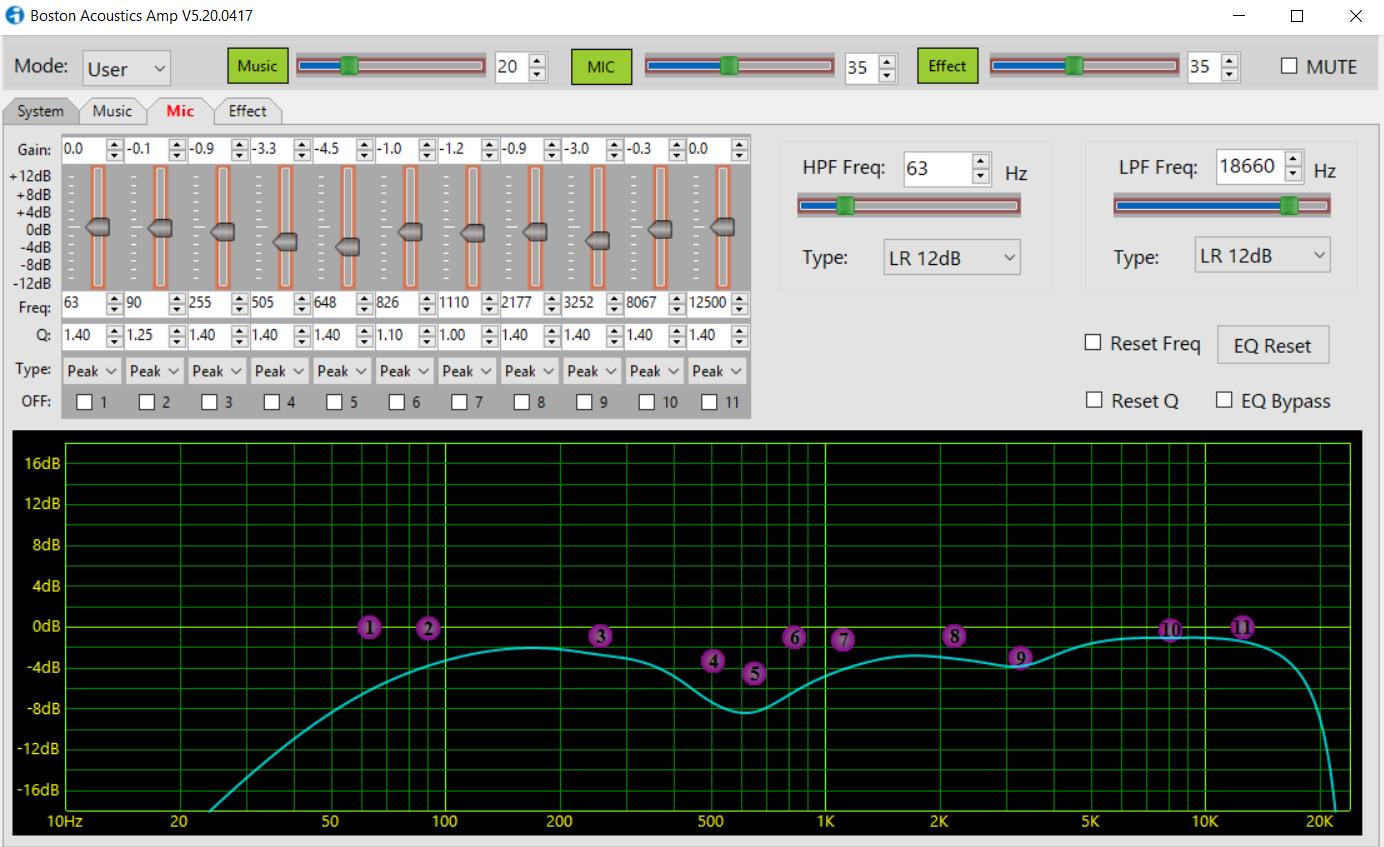Click the green MIC button
The image size is (1384, 847).
pyautogui.click(x=601, y=67)
